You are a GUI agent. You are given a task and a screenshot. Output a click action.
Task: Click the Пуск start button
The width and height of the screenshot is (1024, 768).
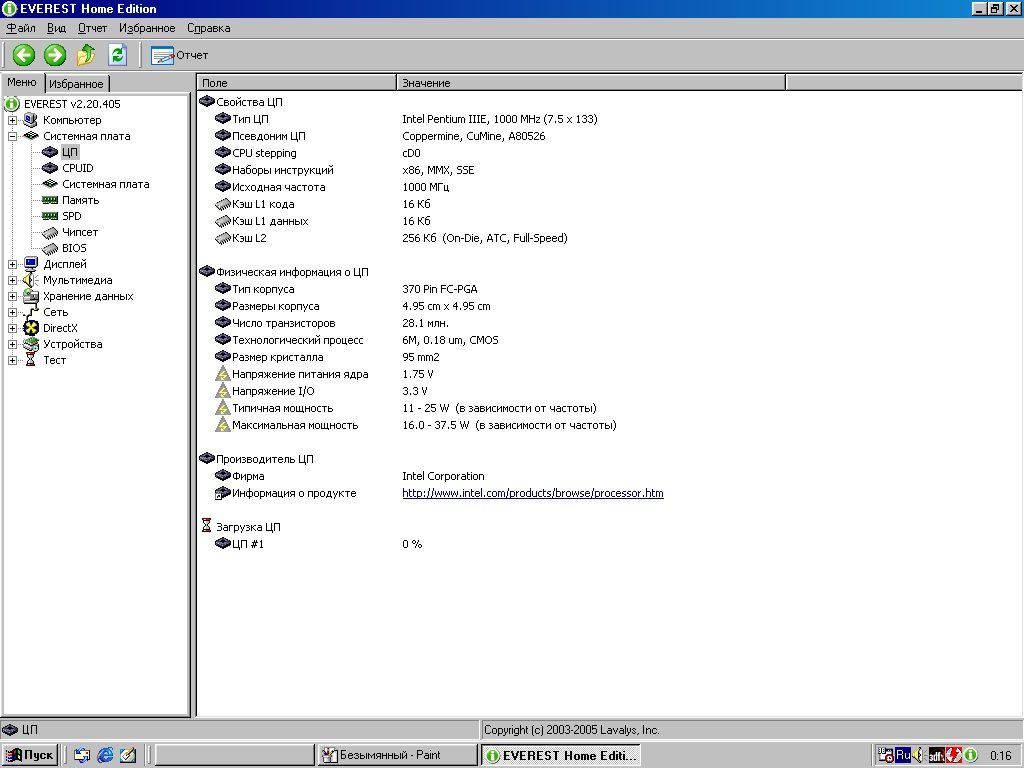pyautogui.click(x=29, y=756)
